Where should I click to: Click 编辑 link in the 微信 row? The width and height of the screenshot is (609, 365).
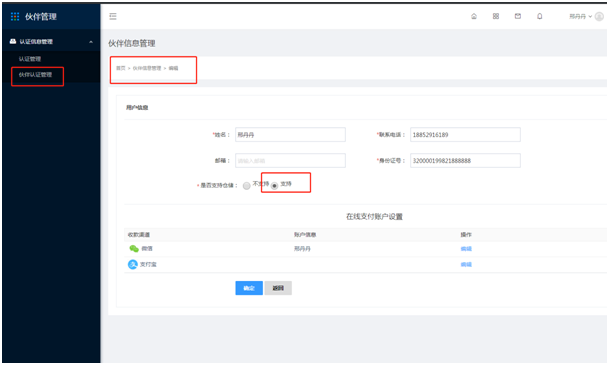point(466,249)
